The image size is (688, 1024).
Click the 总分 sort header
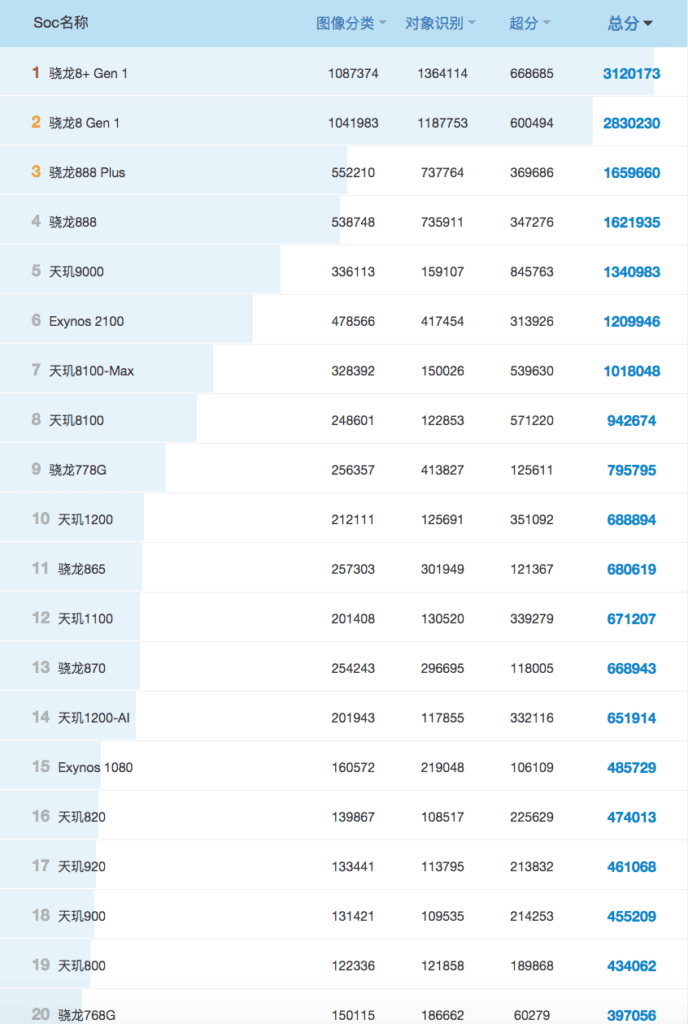(630, 23)
